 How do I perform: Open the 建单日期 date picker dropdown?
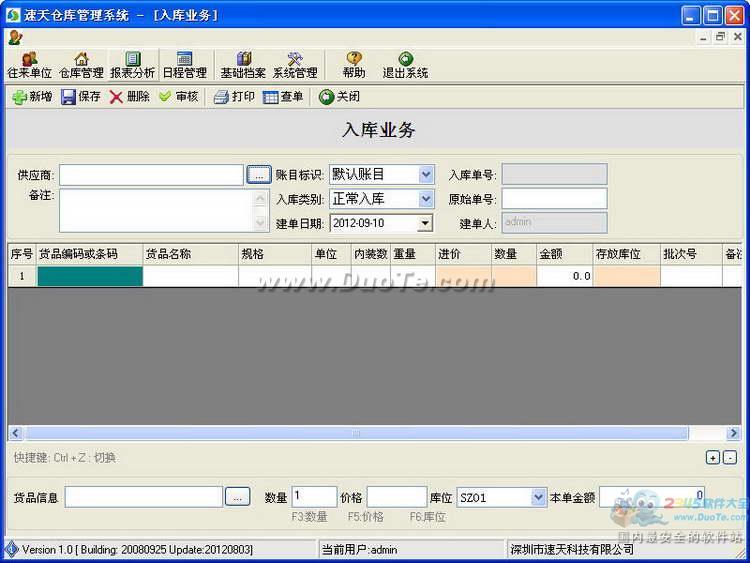425,223
